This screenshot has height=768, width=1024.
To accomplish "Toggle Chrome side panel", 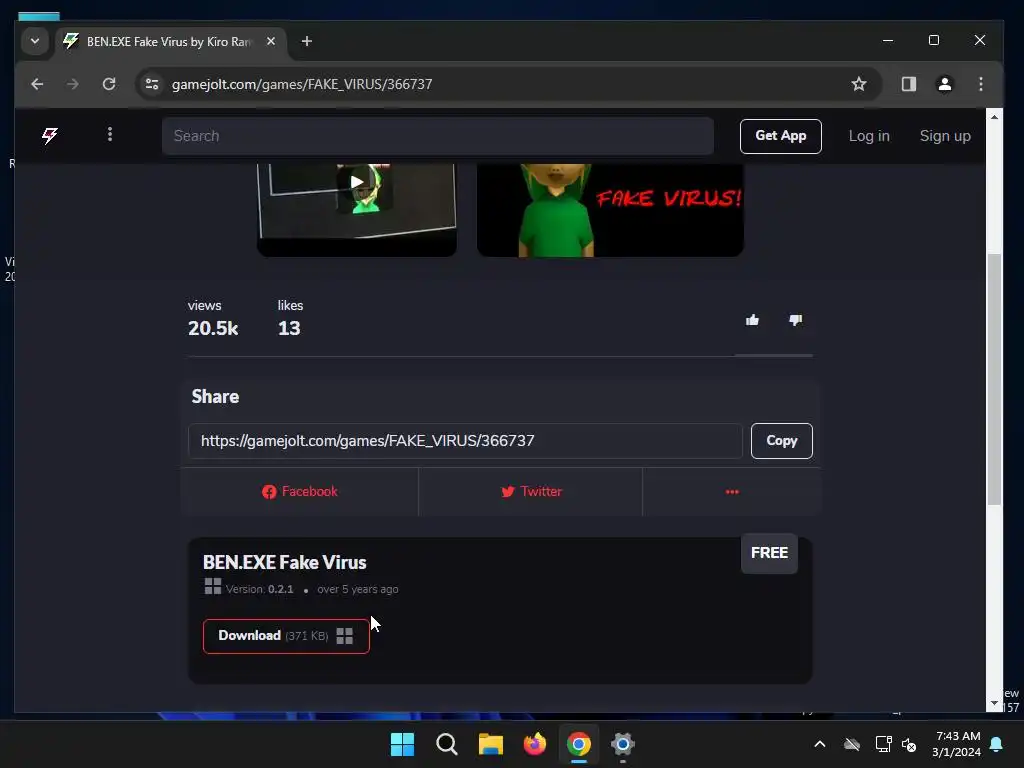I will pyautogui.click(x=908, y=84).
